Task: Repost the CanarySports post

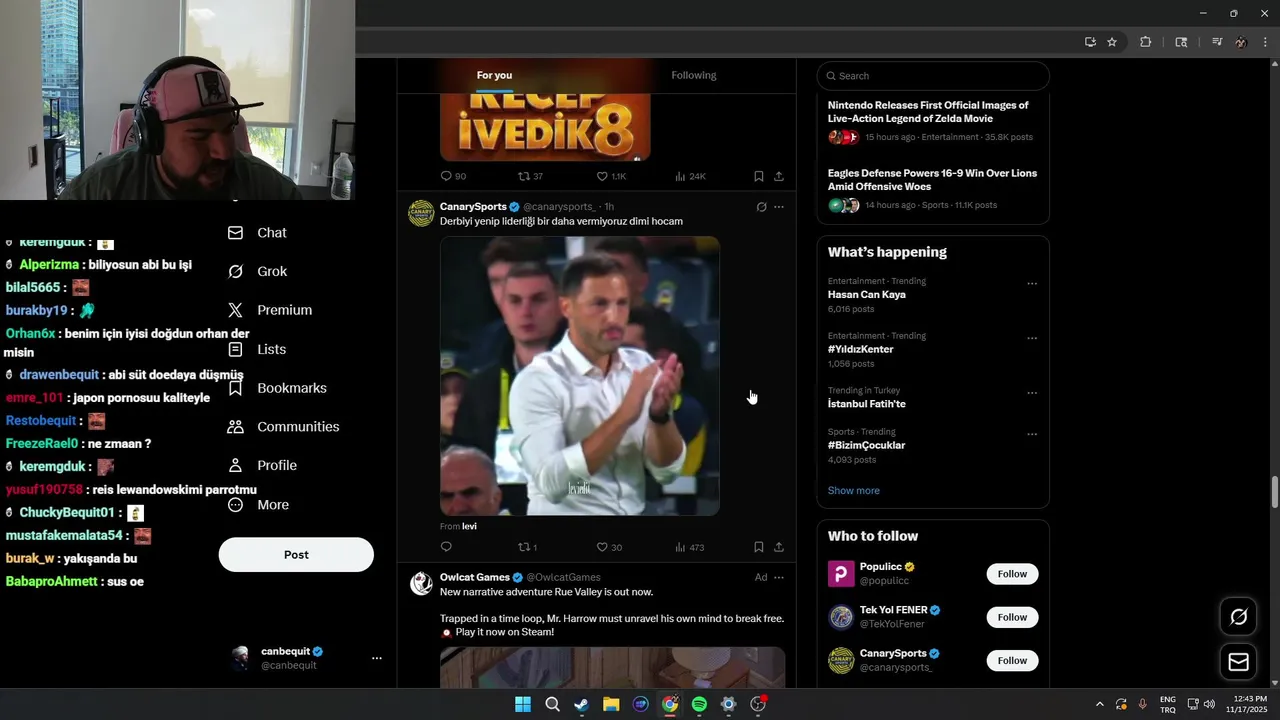Action: click(527, 547)
